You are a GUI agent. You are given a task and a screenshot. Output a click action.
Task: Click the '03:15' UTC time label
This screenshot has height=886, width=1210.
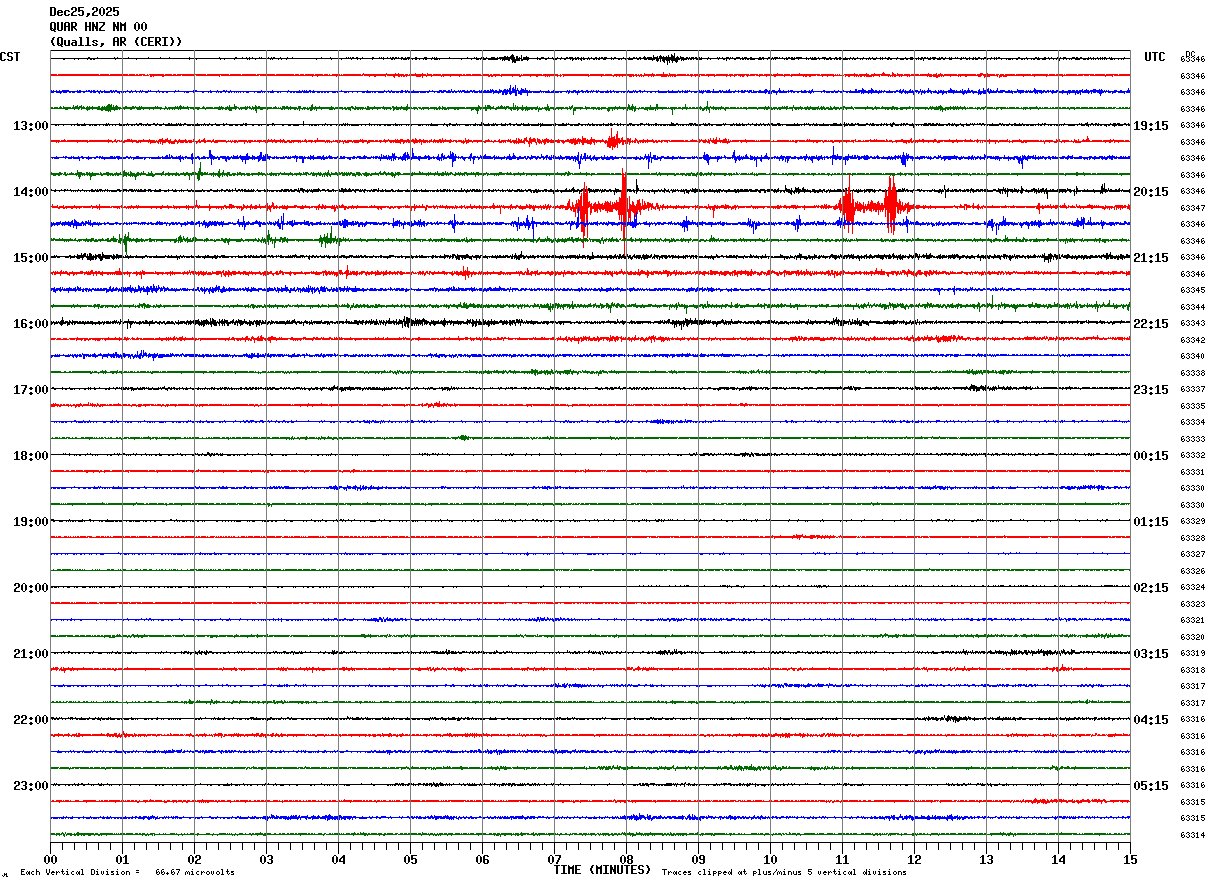1151,654
